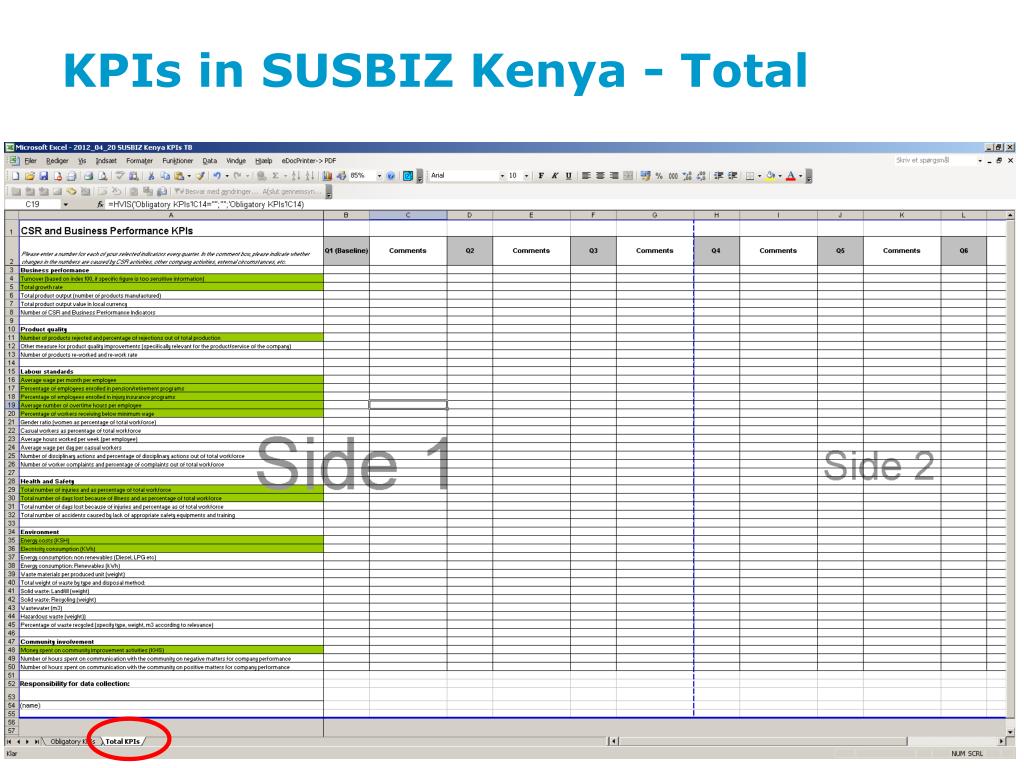The image size is (1024, 768).
Task: Print the sheet using the printer icon
Action: (88, 176)
